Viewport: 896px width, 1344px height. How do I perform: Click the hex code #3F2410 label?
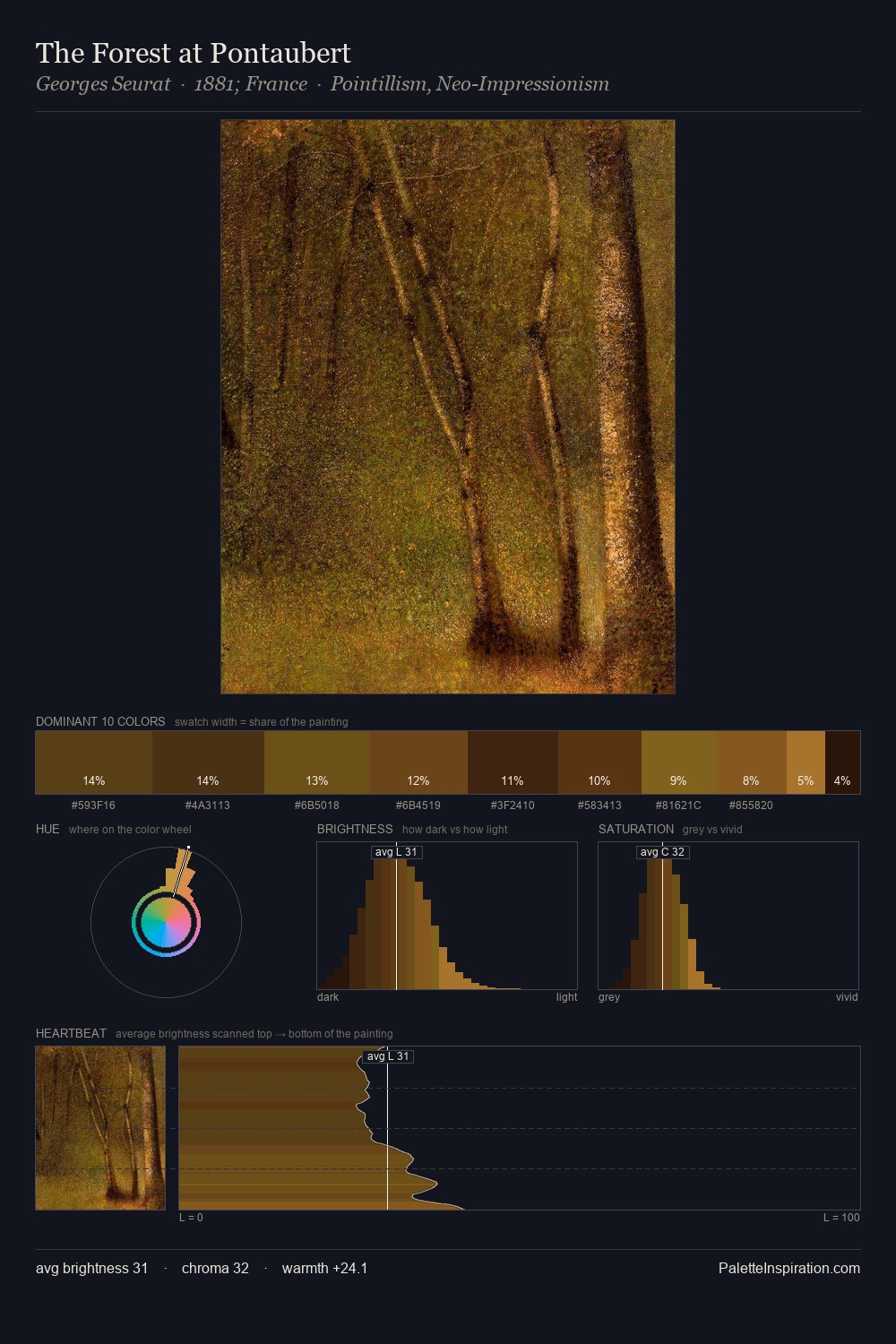[x=513, y=806]
